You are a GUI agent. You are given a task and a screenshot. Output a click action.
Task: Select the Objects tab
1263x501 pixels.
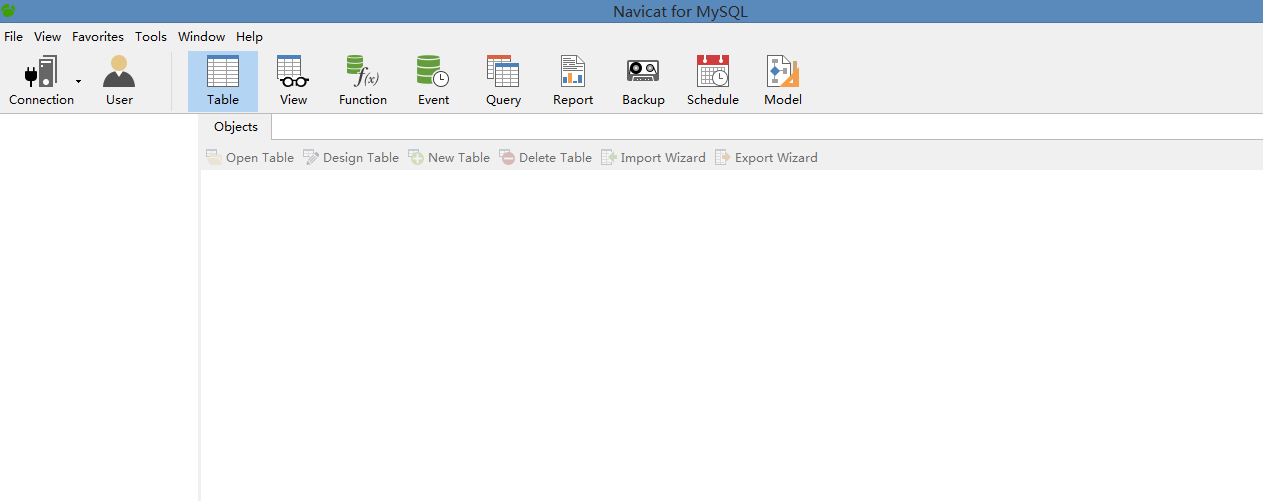pyautogui.click(x=236, y=127)
